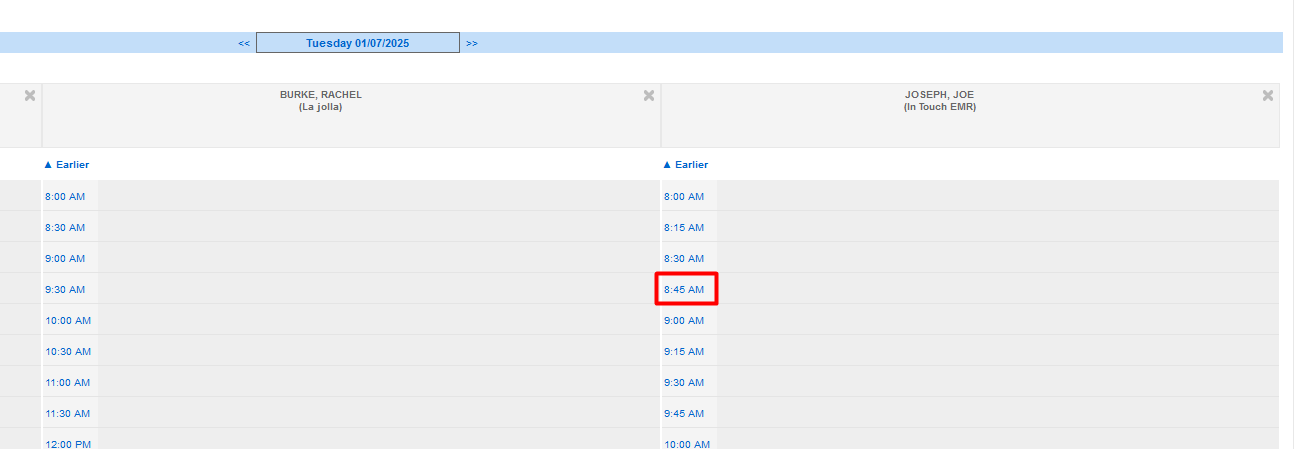Show Earlier times in Joseph's column
The height and width of the screenshot is (449, 1299).
click(x=686, y=165)
